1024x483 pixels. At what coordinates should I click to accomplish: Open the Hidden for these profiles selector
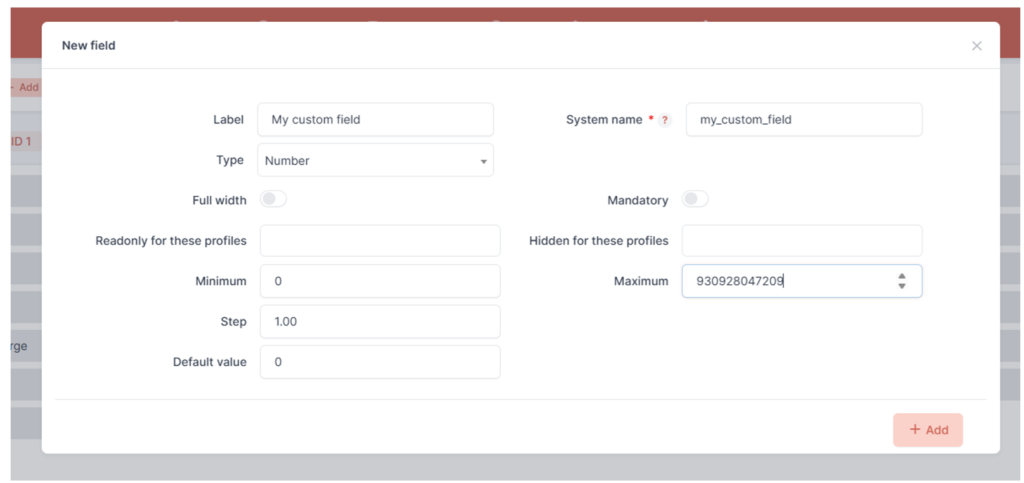pyautogui.click(x=801, y=241)
